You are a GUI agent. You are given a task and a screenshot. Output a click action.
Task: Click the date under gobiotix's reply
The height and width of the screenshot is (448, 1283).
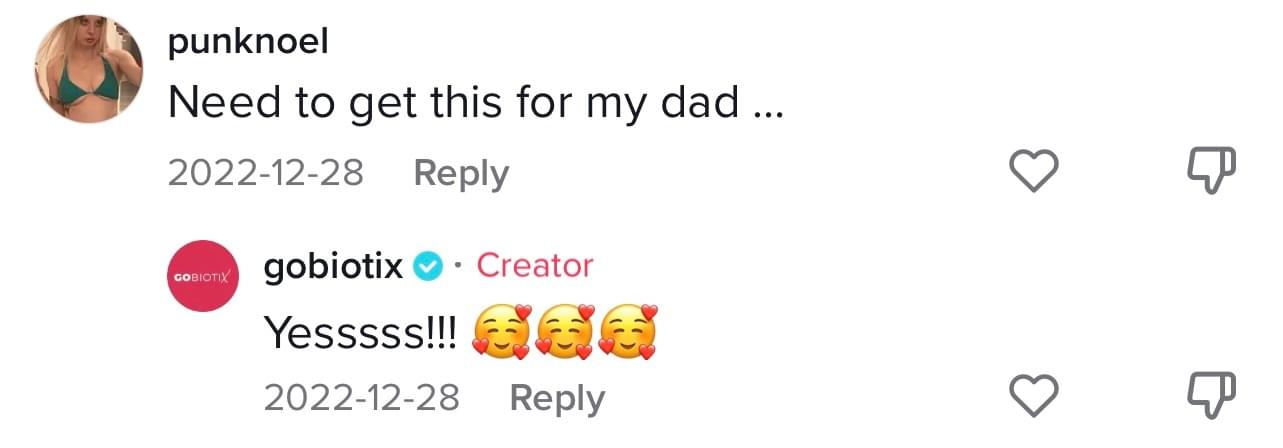click(x=361, y=398)
